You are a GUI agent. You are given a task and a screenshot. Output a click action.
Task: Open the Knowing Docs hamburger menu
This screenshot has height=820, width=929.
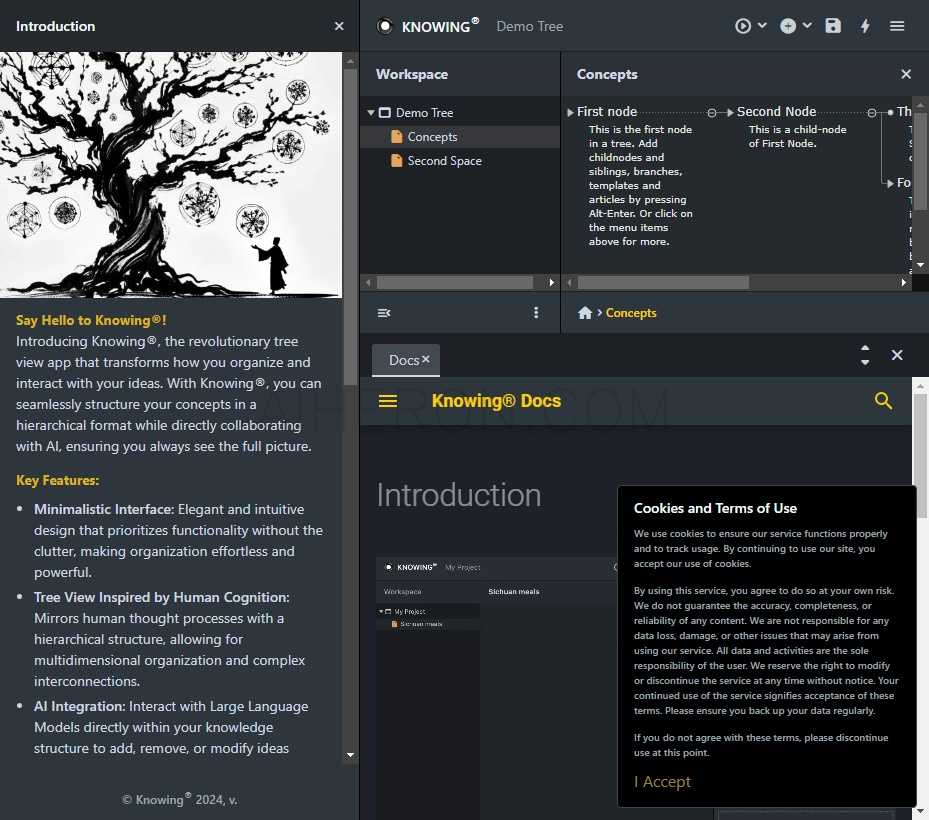tap(387, 401)
